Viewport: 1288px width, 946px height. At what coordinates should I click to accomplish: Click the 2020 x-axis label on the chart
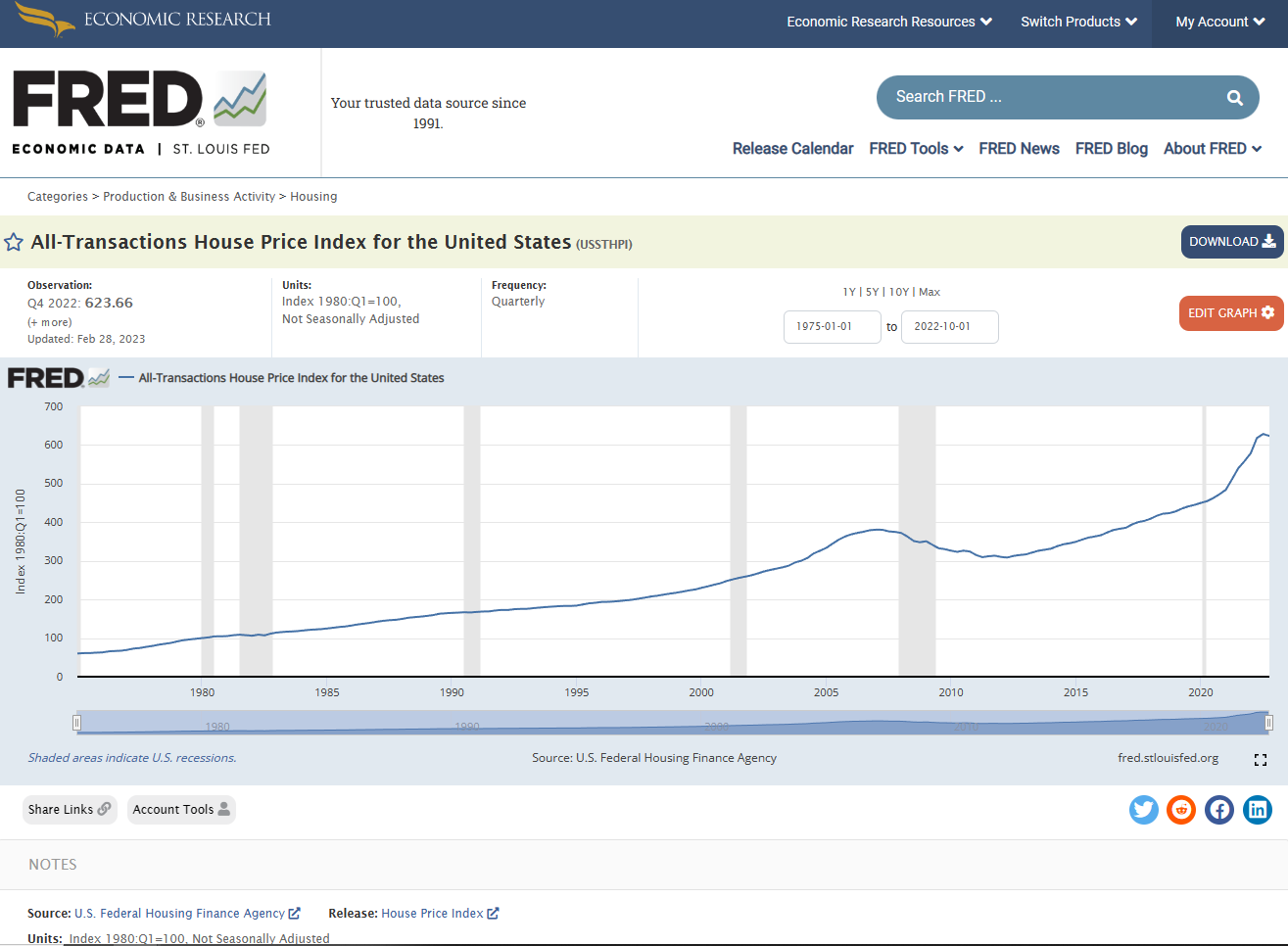pyautogui.click(x=1201, y=692)
